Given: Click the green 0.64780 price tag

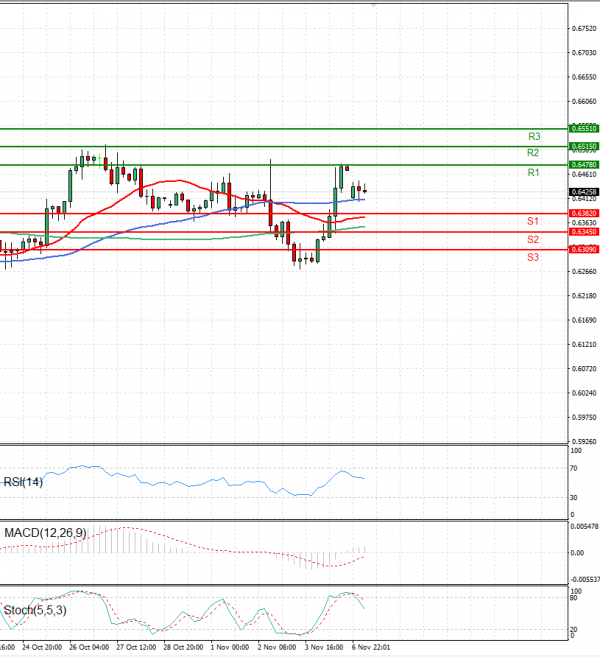Looking at the screenshot, I should click(584, 164).
